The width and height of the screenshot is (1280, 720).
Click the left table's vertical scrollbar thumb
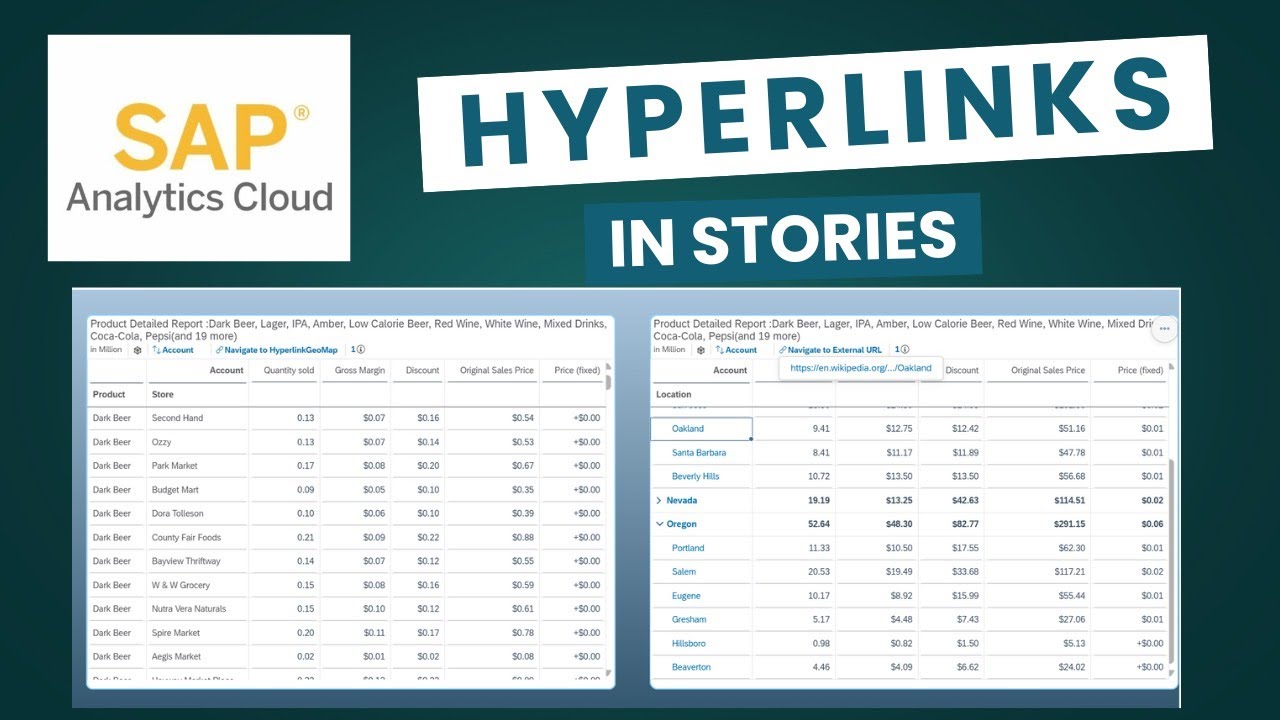(x=608, y=381)
